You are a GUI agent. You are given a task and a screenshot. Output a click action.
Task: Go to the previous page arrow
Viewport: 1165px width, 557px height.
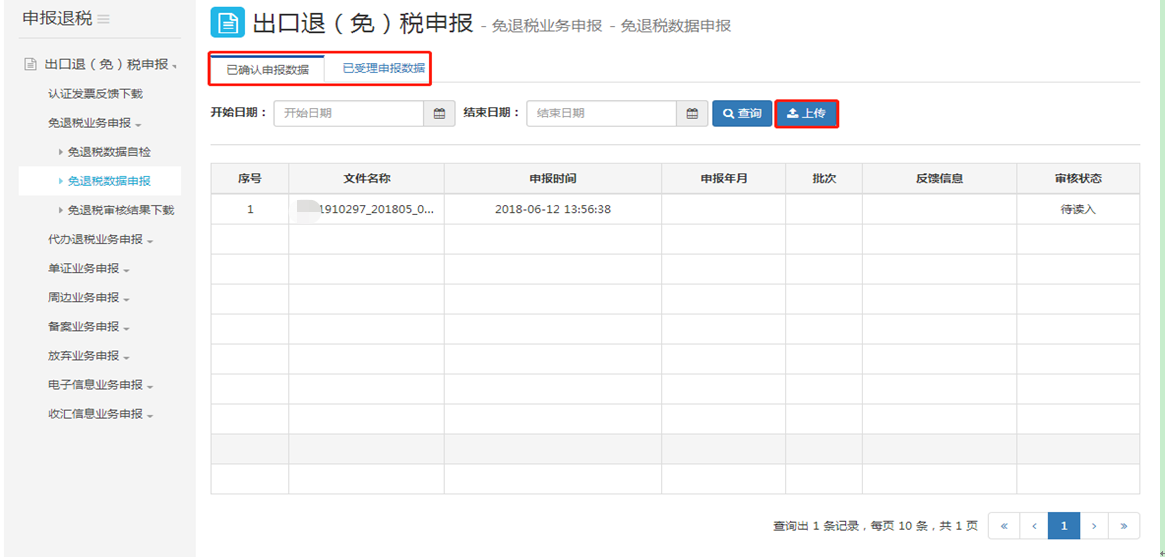[x=1033, y=526]
